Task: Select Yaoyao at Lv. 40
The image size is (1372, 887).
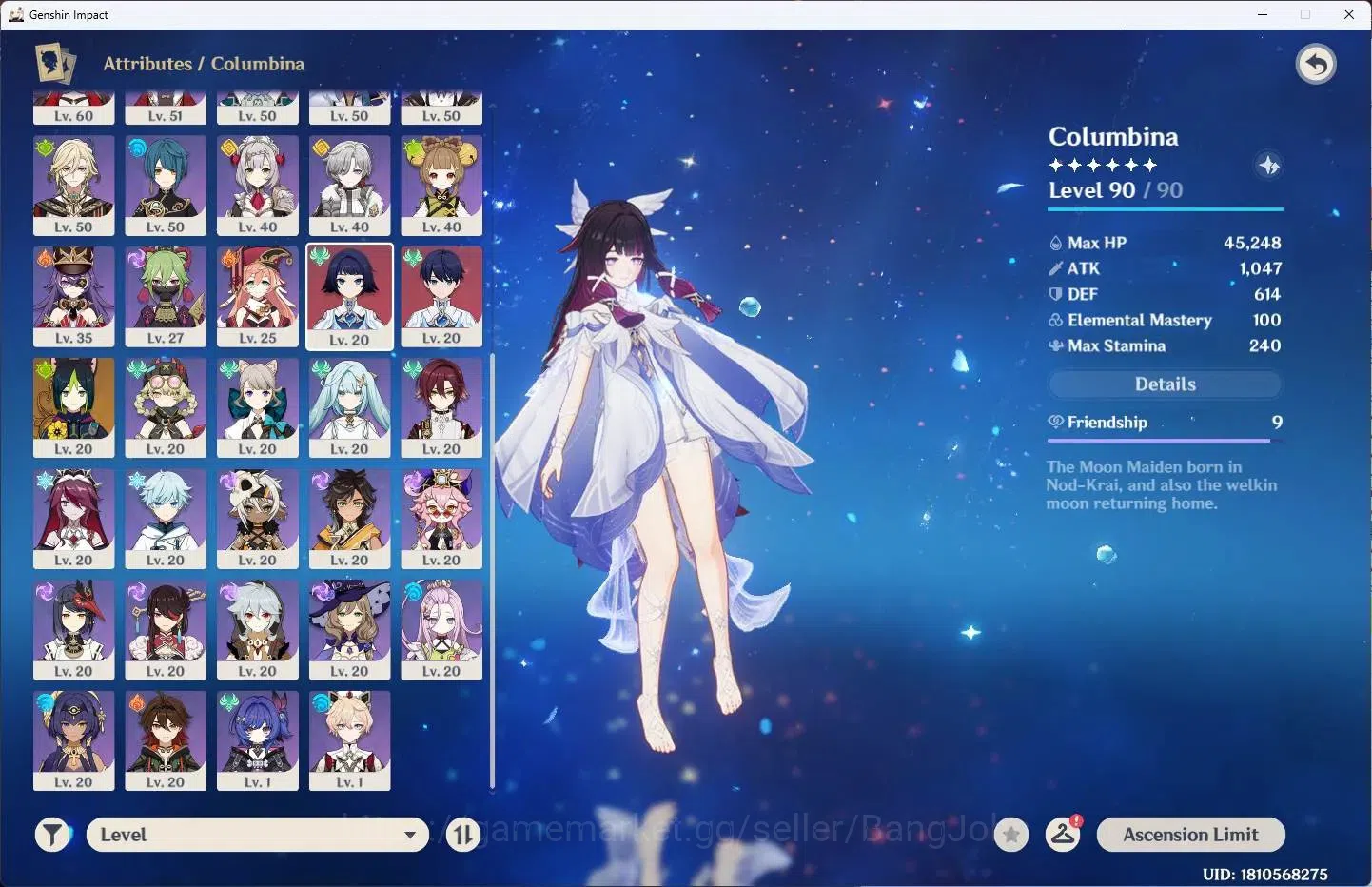Action: (x=441, y=186)
